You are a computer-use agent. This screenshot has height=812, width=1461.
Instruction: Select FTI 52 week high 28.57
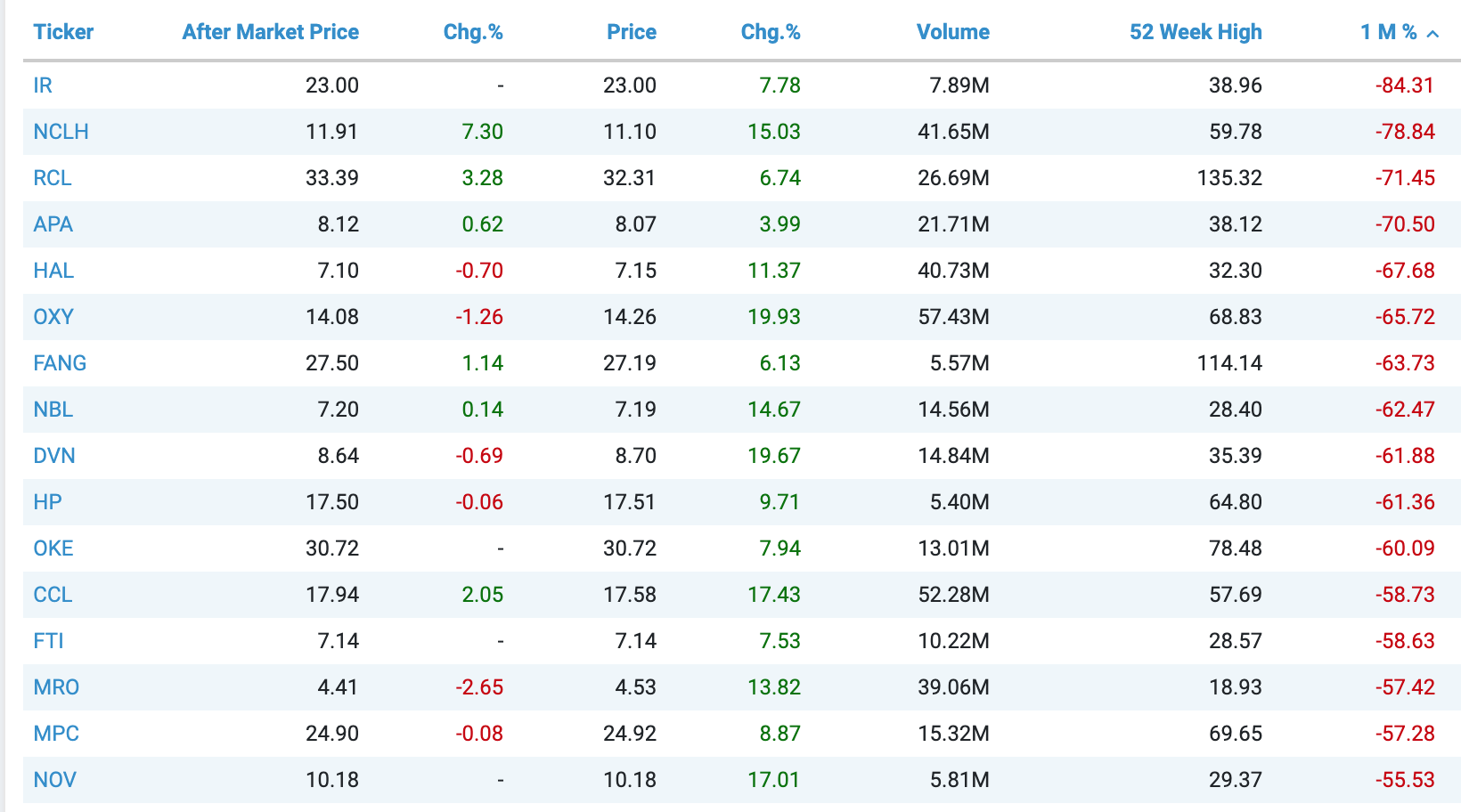pyautogui.click(x=1236, y=641)
